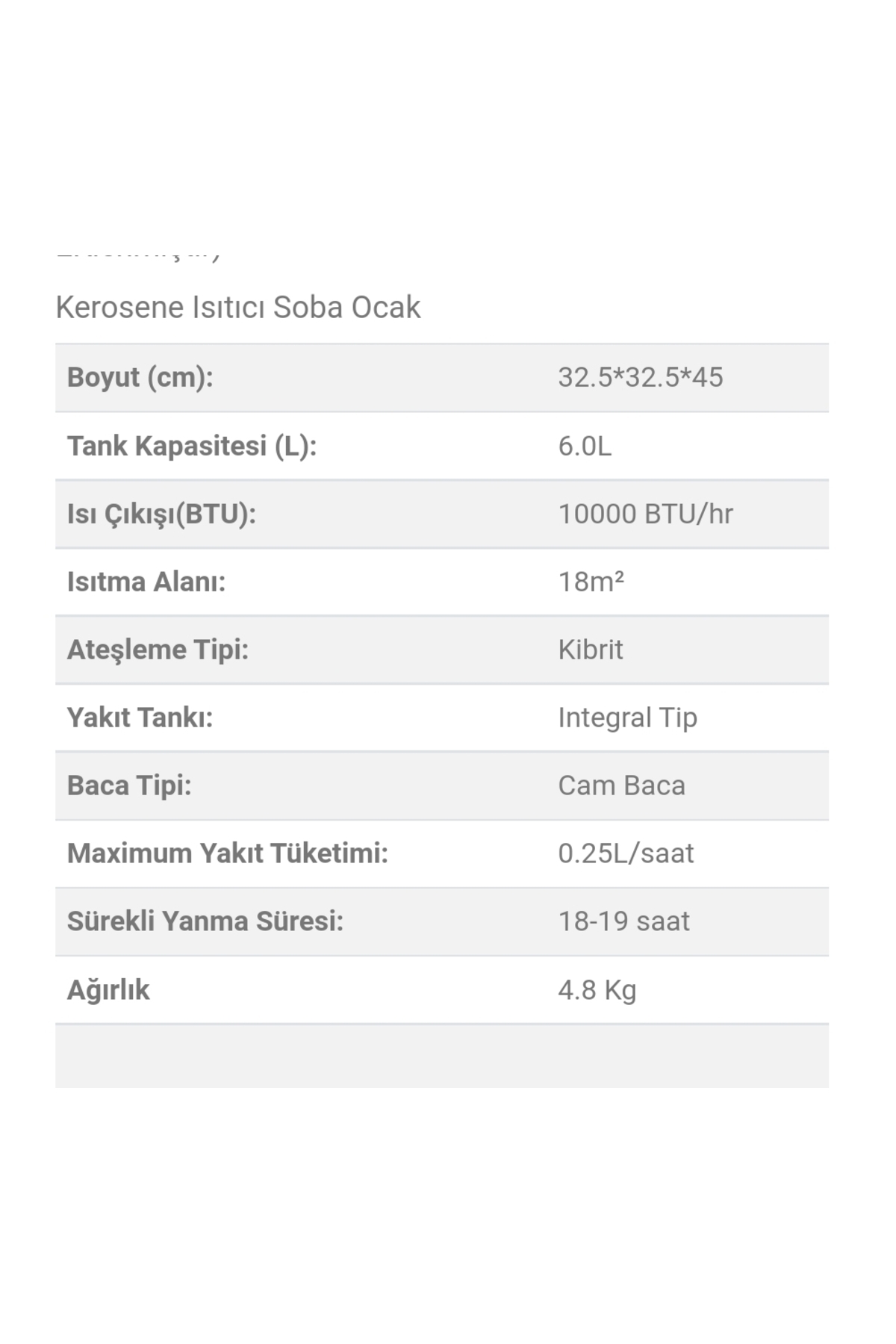Viewport: 896px width, 1344px height.
Task: Click the 10000 BTU/hr value
Action: [645, 514]
